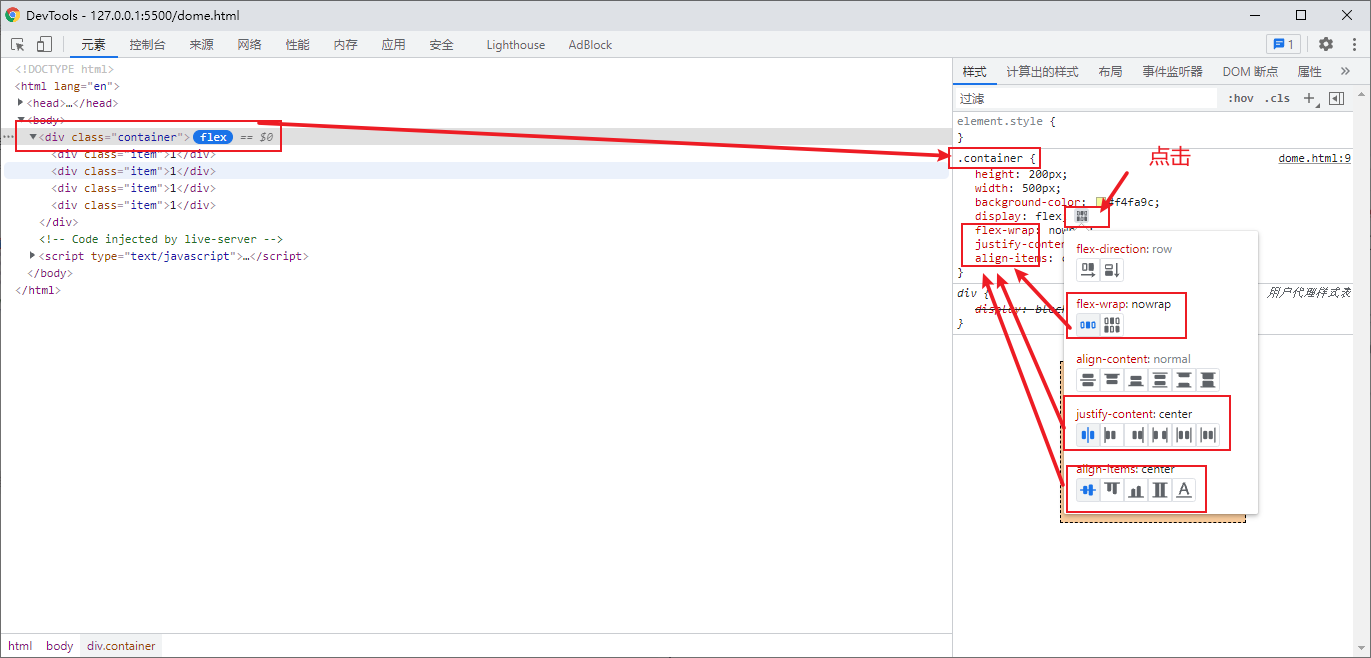Set align-items to baseline
Image resolution: width=1371 pixels, height=658 pixels.
tap(1184, 489)
